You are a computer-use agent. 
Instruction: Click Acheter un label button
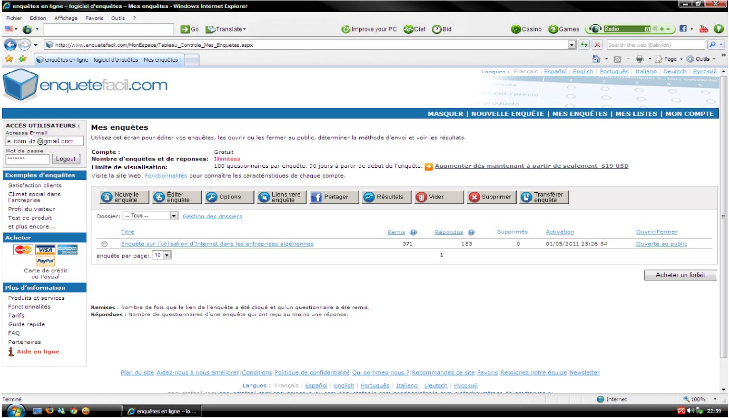(x=680, y=275)
